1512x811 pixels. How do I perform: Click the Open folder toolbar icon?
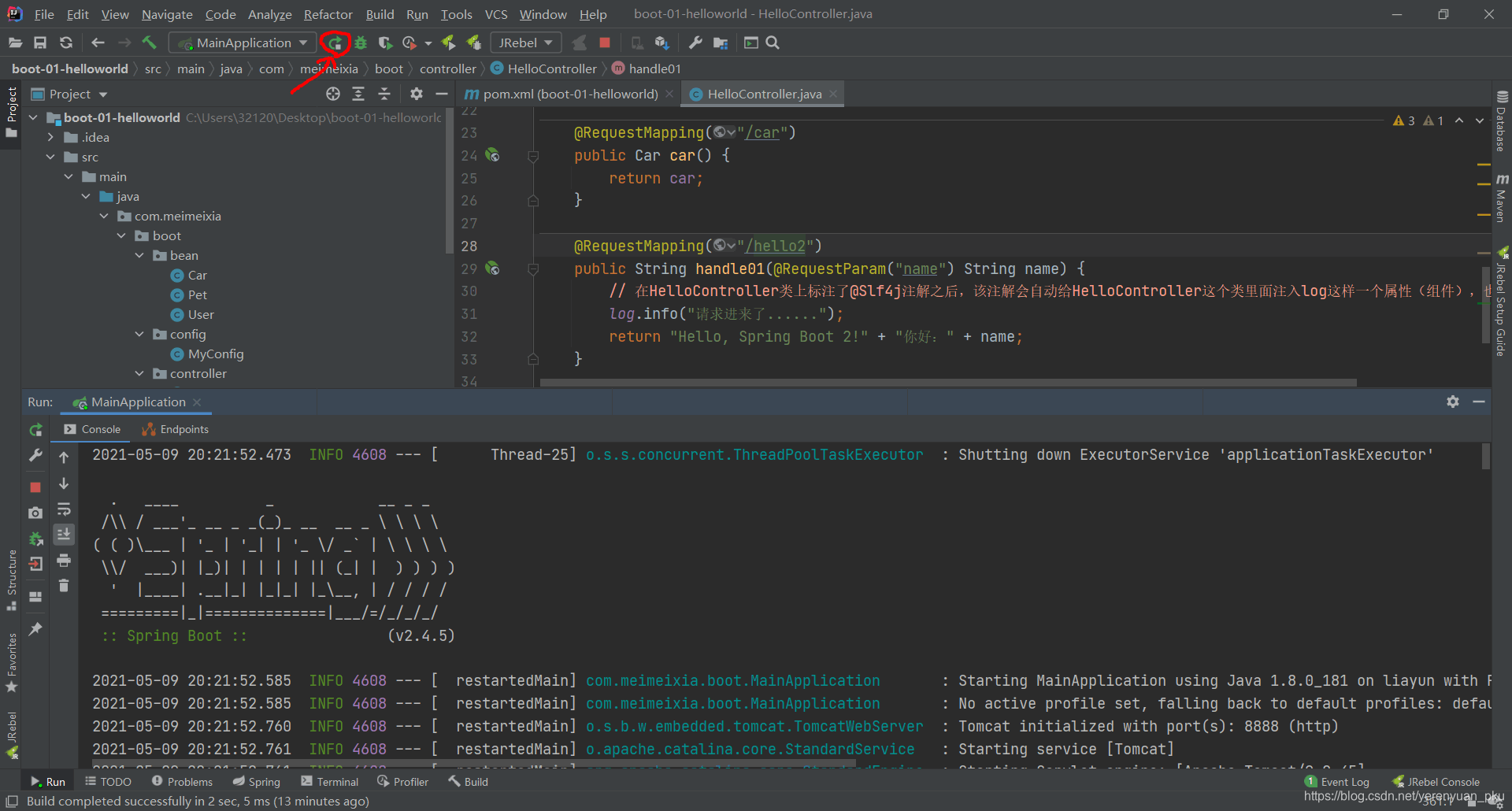tap(15, 43)
